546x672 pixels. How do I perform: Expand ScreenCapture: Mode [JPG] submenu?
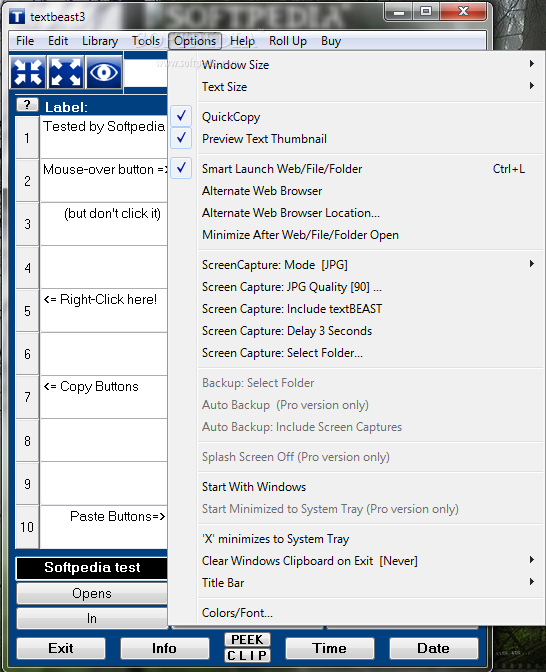pyautogui.click(x=356, y=265)
